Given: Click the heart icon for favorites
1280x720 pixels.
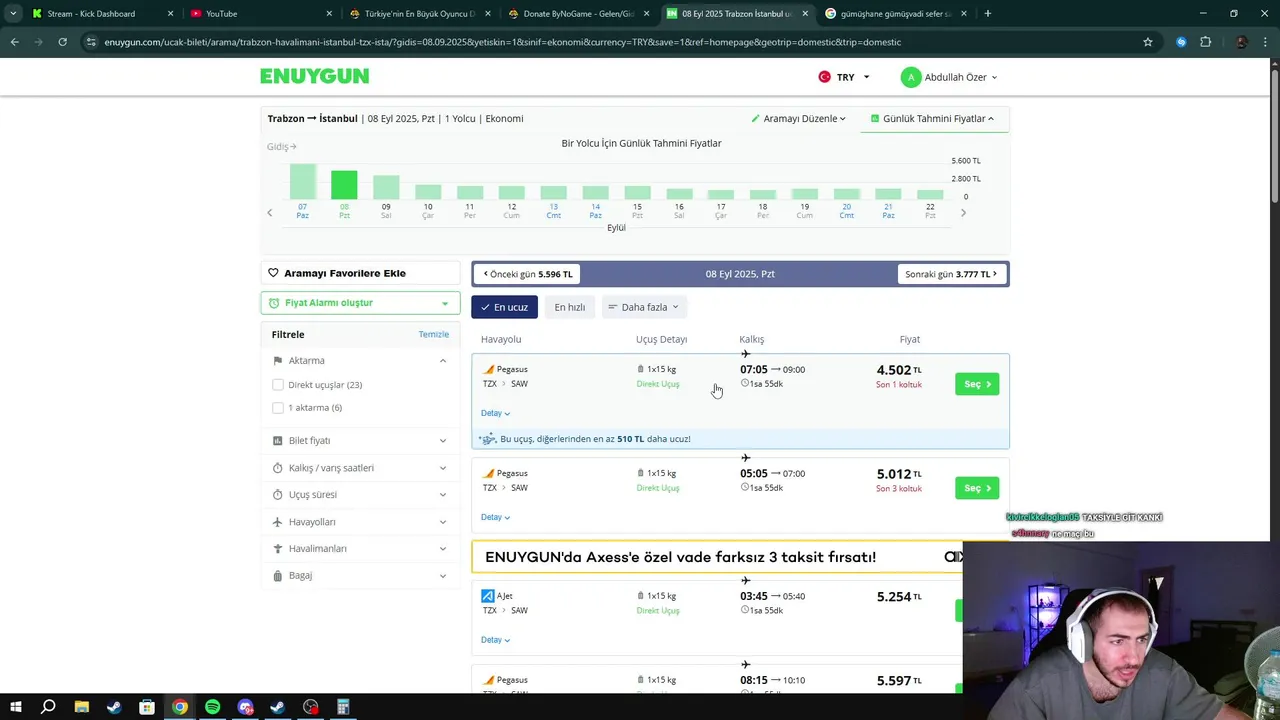Looking at the screenshot, I should coord(273,273).
